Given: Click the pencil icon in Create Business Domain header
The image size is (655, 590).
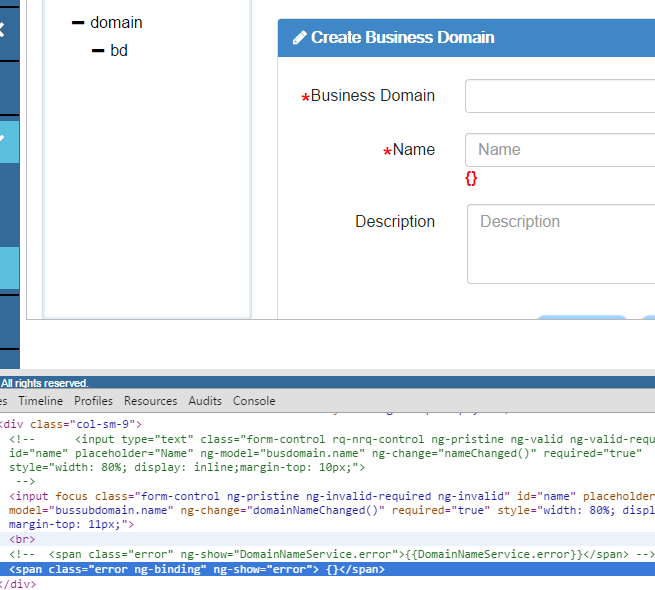Looking at the screenshot, I should [x=300, y=38].
